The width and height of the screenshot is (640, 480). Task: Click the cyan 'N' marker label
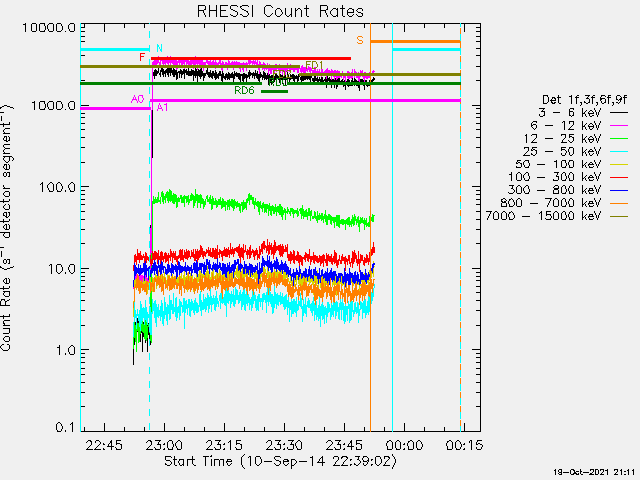159,49
